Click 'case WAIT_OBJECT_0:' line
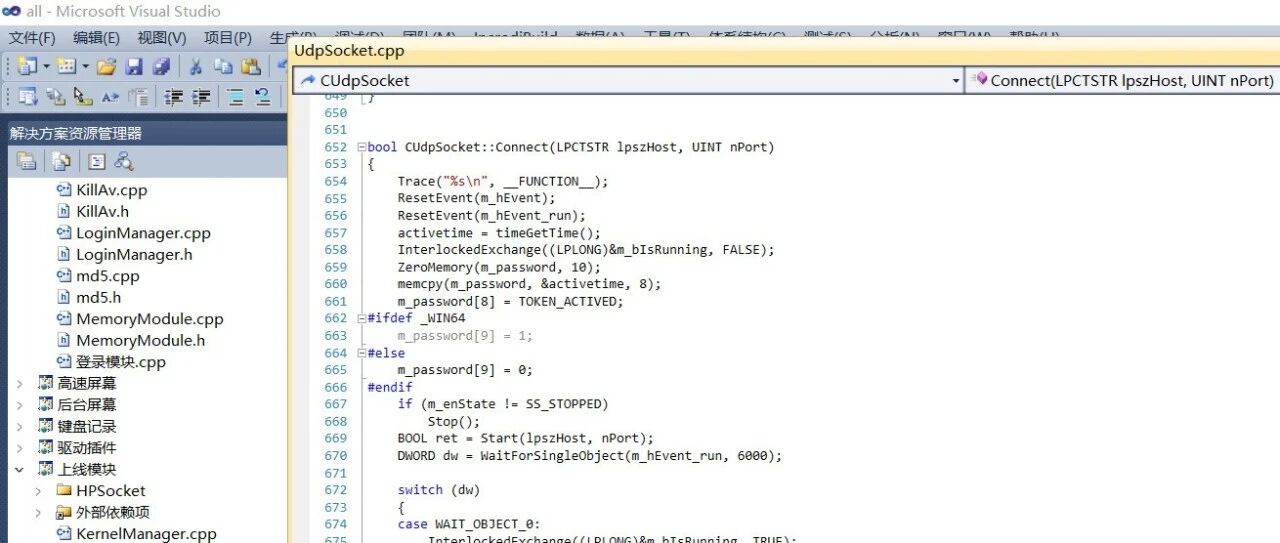The image size is (1280, 543). 469,524
